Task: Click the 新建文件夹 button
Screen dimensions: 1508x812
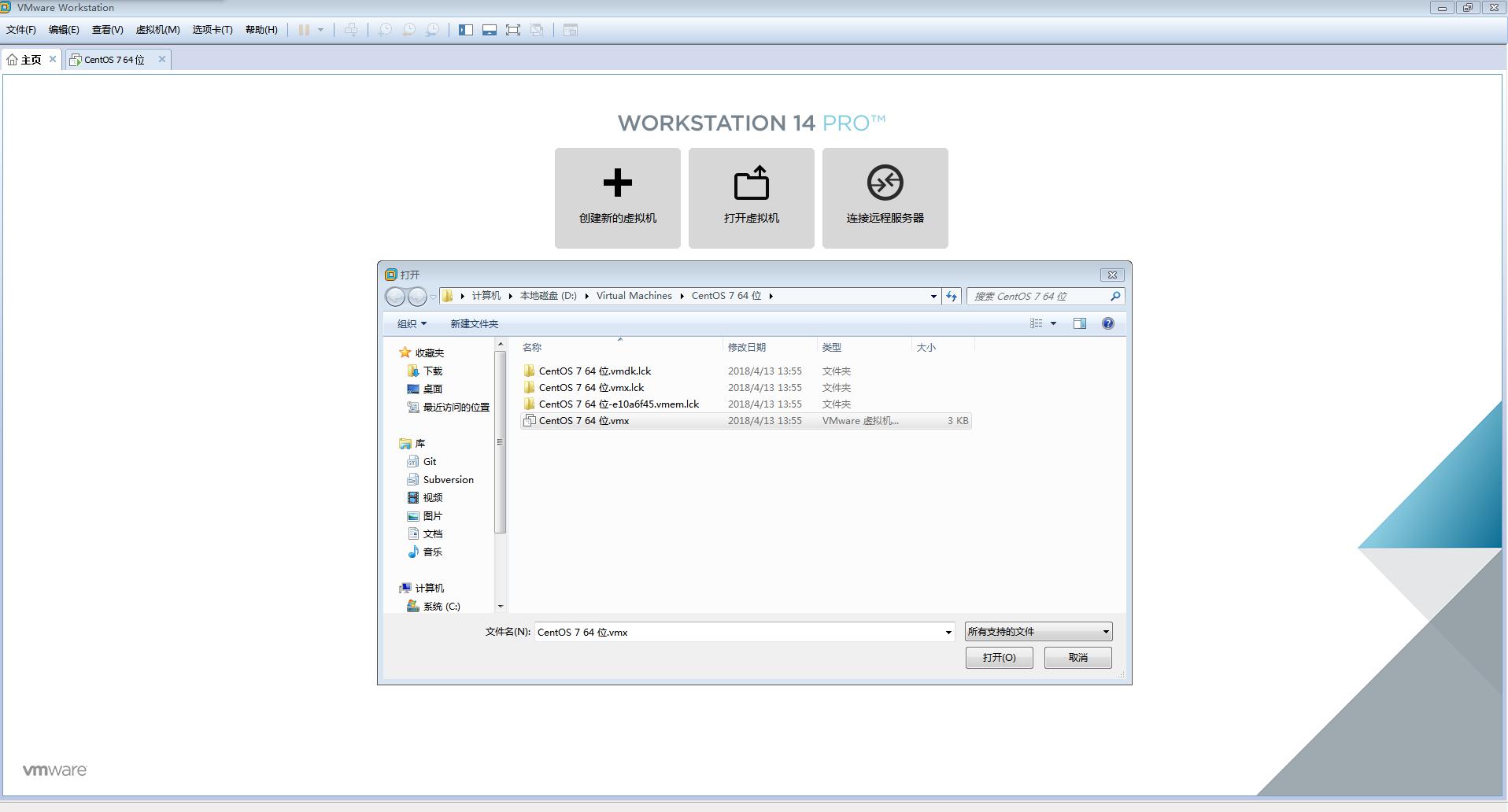Action: [474, 323]
